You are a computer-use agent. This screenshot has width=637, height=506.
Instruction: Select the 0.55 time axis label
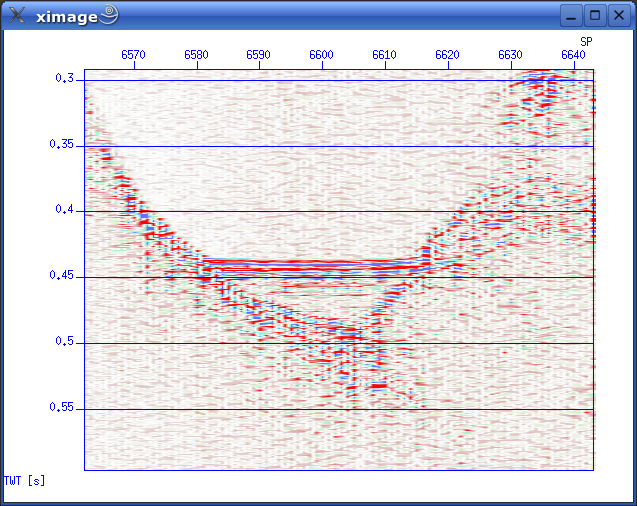(62, 408)
